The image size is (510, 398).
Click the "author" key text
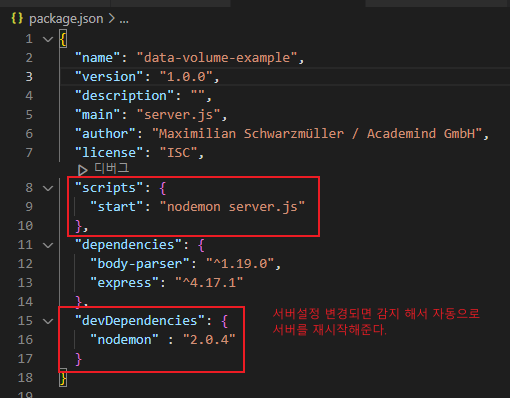coord(105,134)
